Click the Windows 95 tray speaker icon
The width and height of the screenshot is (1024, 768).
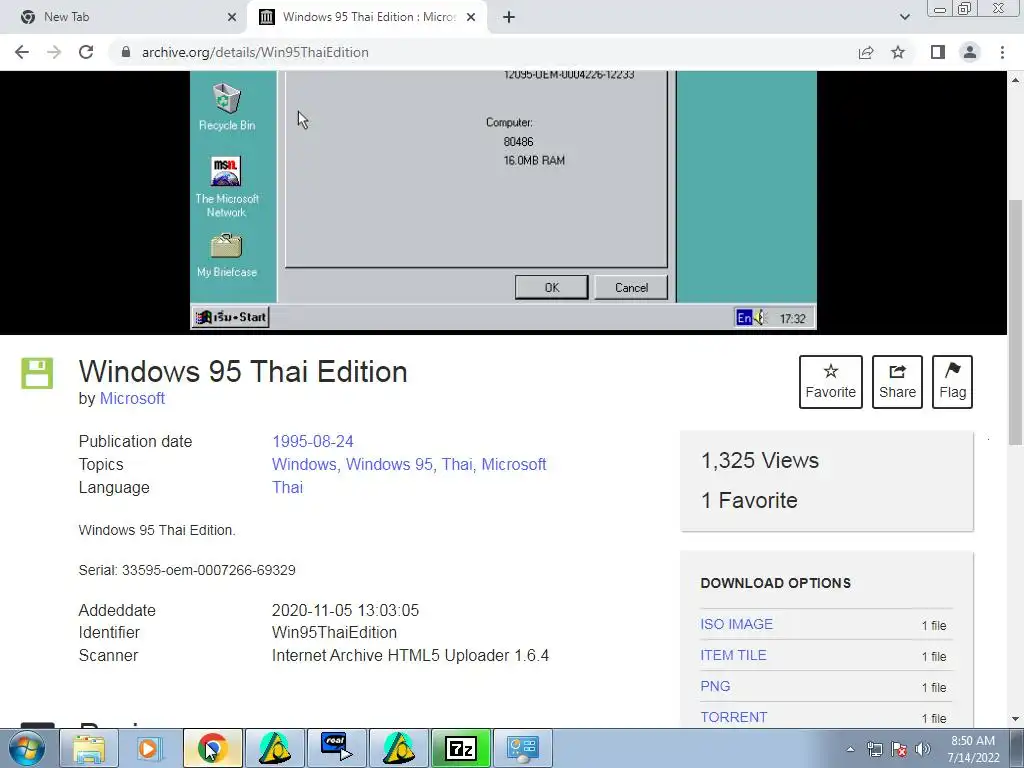tap(760, 318)
